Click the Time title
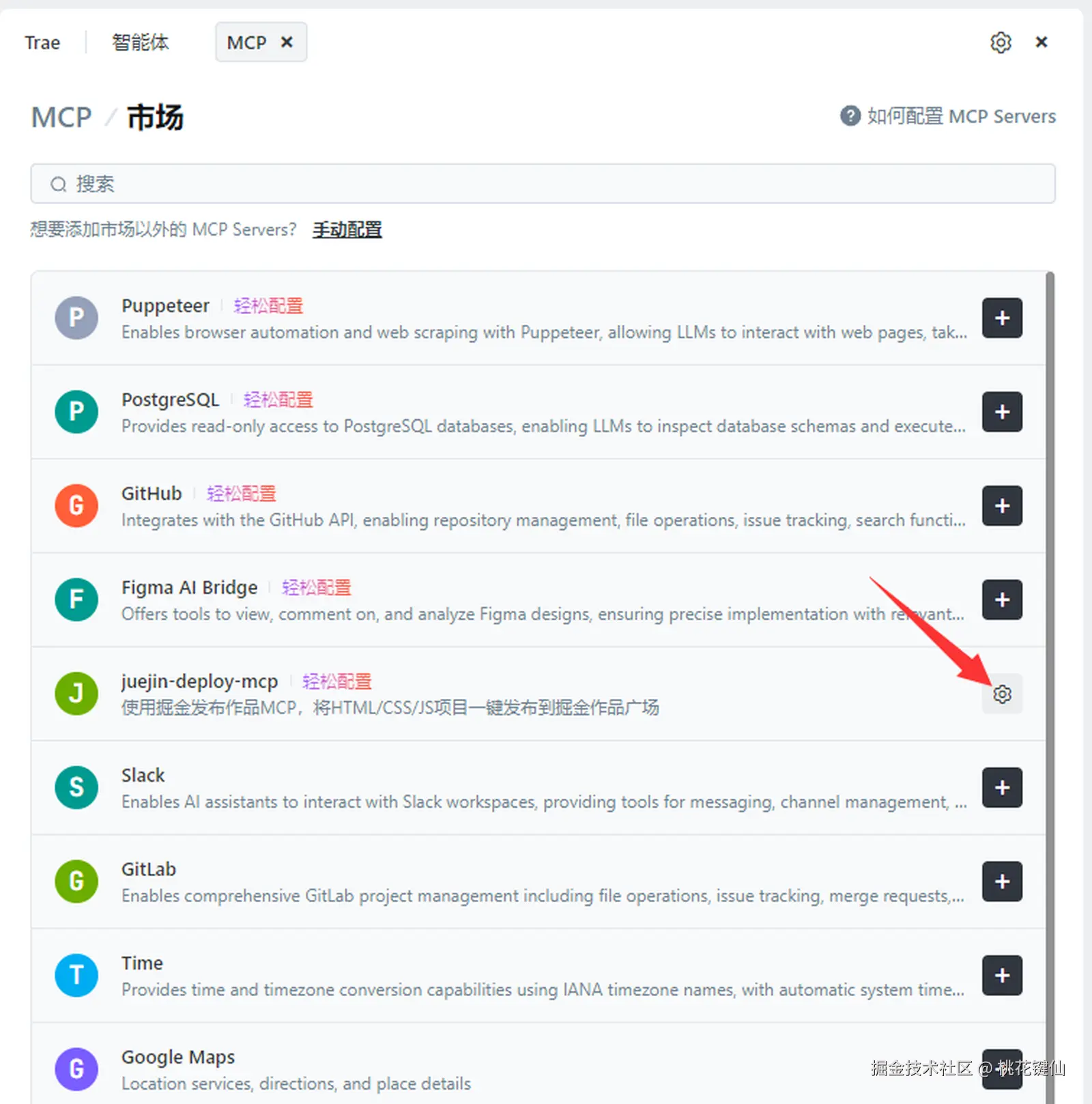The image size is (1092, 1104). point(142,963)
